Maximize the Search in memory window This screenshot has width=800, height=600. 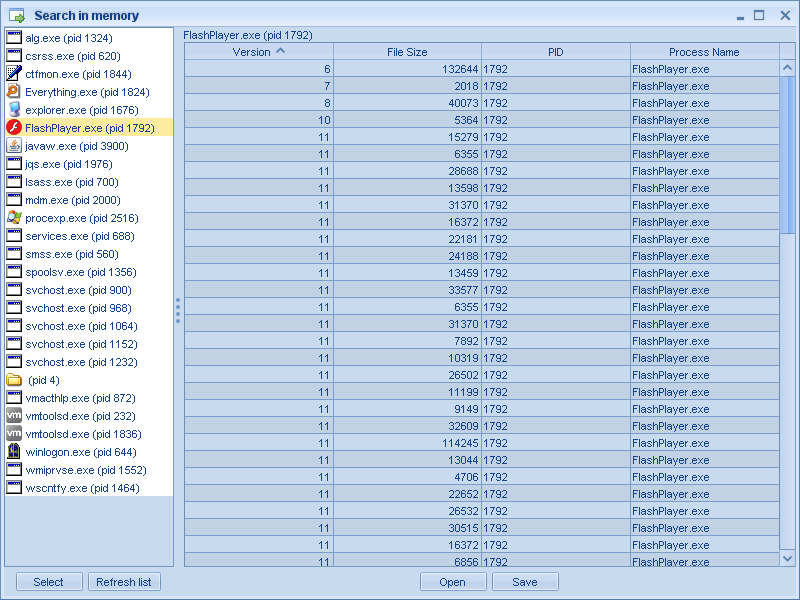pyautogui.click(x=759, y=15)
